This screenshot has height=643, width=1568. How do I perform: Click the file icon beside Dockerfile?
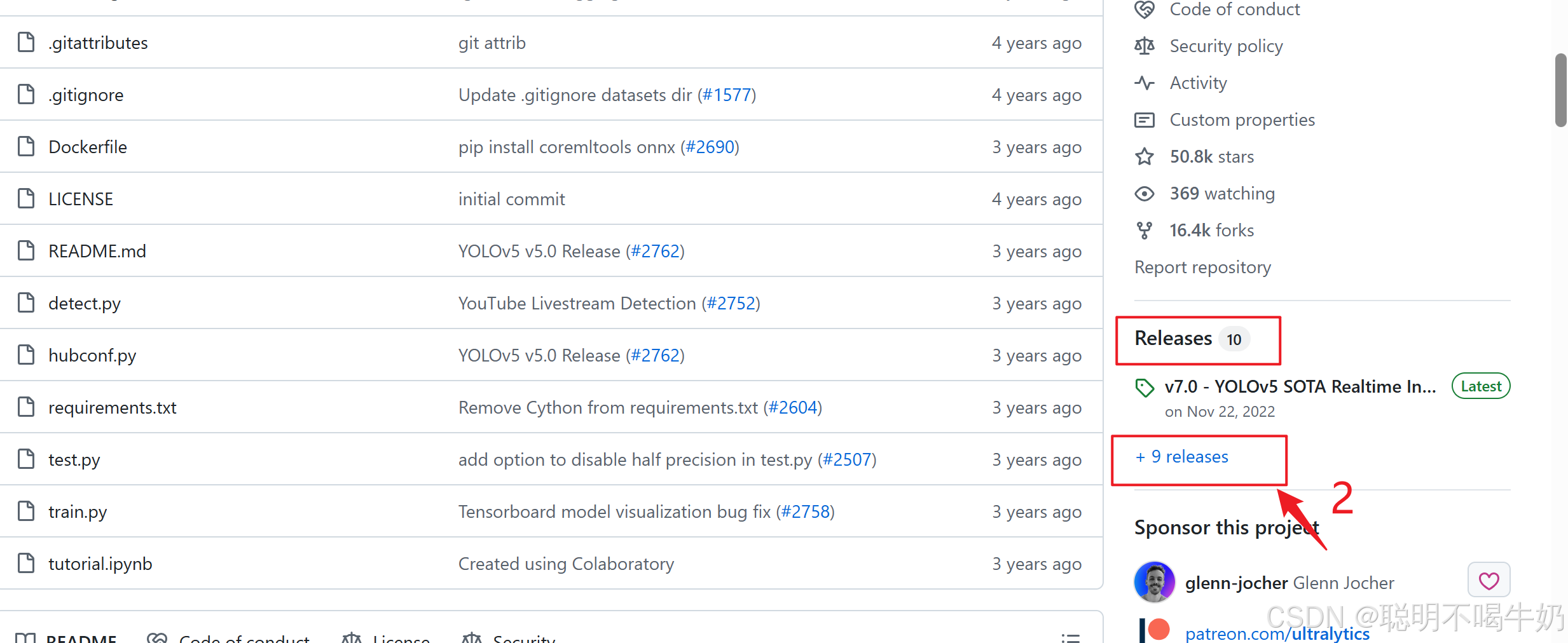[26, 147]
